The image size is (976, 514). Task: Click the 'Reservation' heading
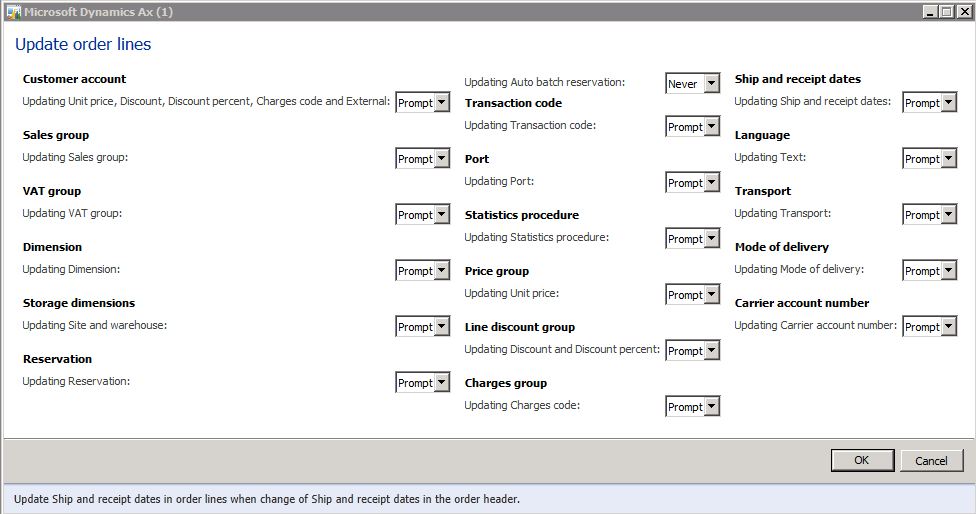pyautogui.click(x=57, y=359)
